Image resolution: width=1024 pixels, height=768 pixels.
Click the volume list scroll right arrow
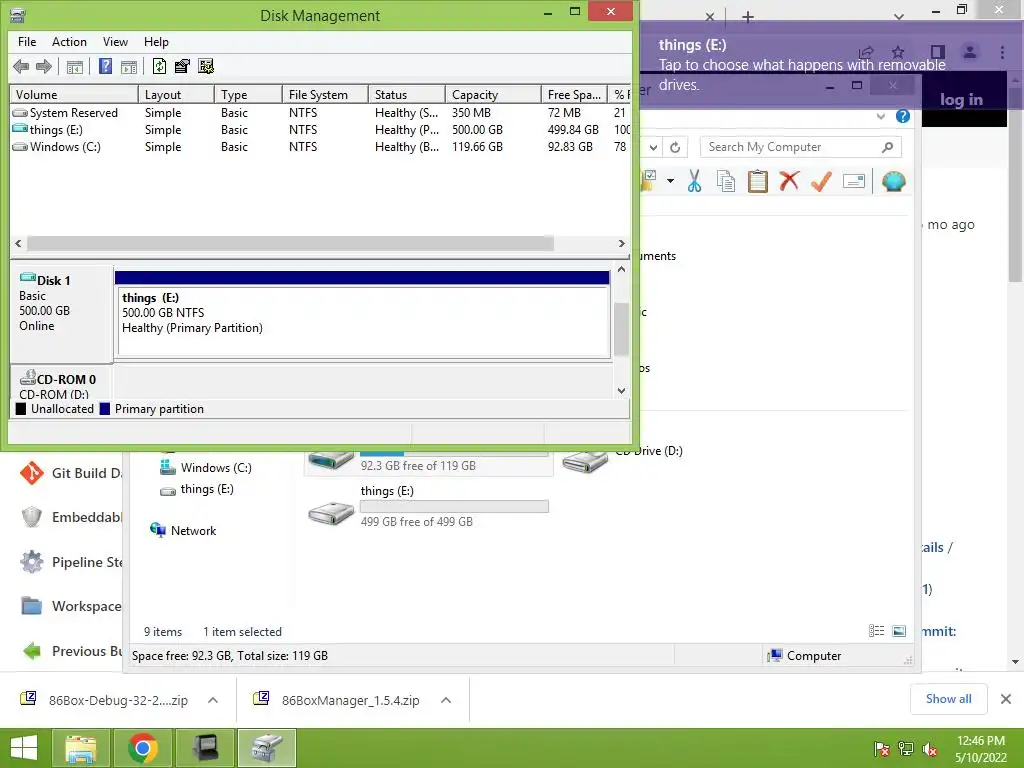point(621,244)
